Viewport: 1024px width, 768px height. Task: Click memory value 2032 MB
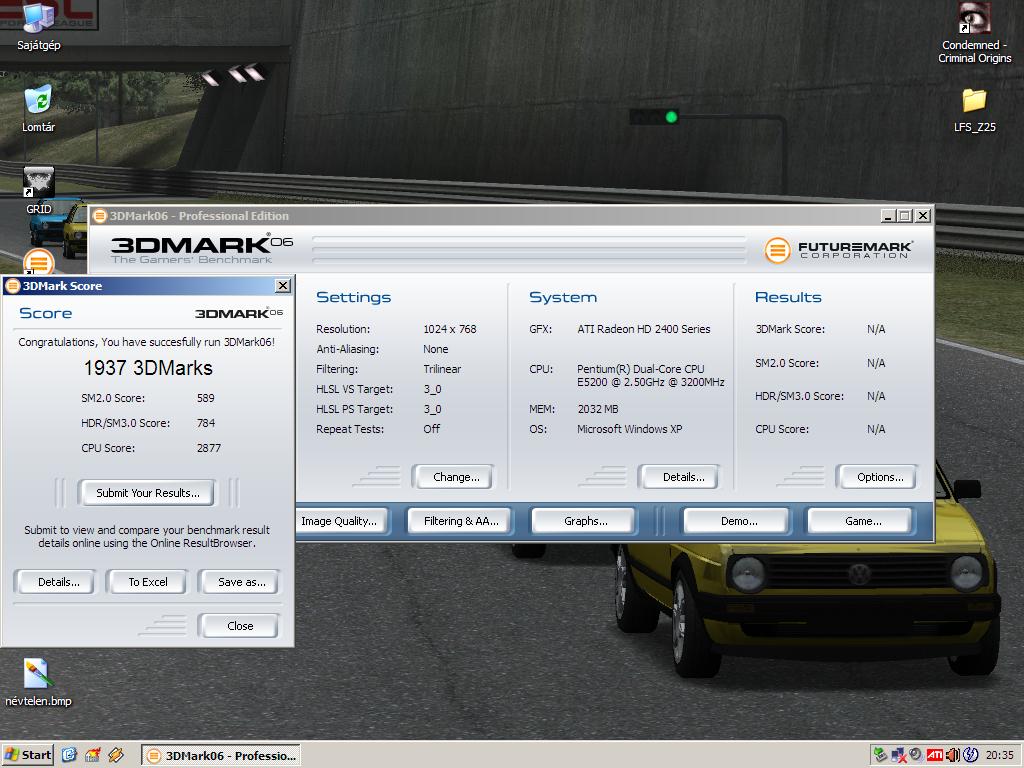point(598,409)
